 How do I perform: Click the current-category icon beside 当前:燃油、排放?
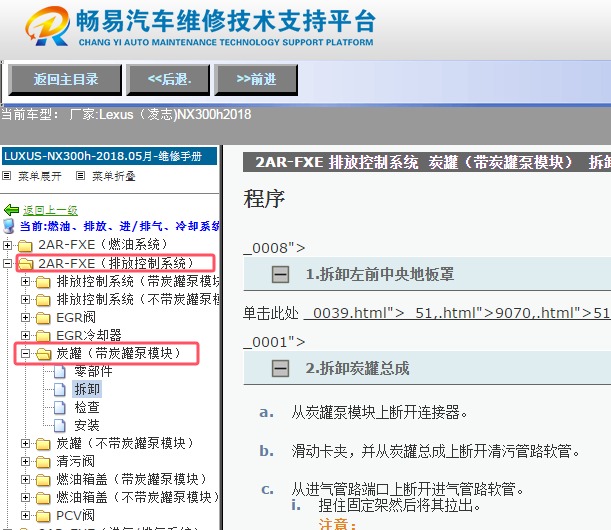[9, 226]
